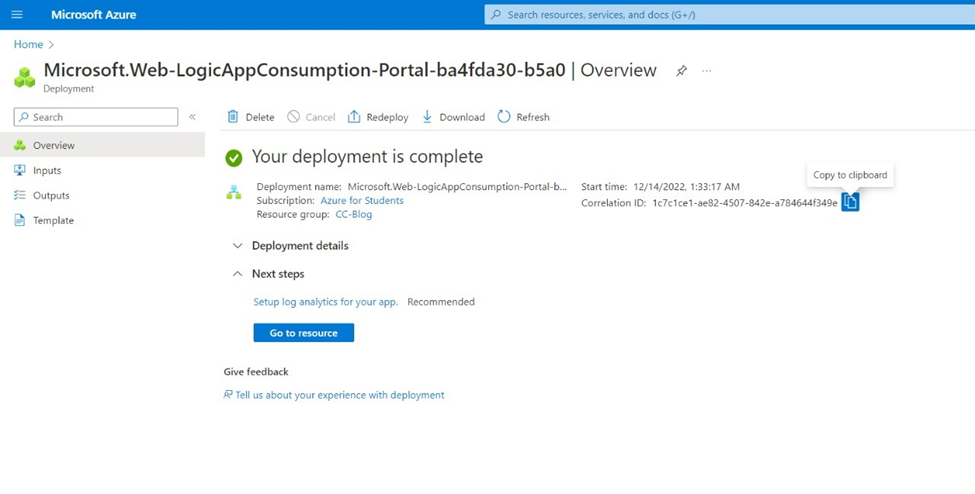Screen dimensions: 975x494
Task: Open the more options ellipsis menu
Action: point(706,71)
